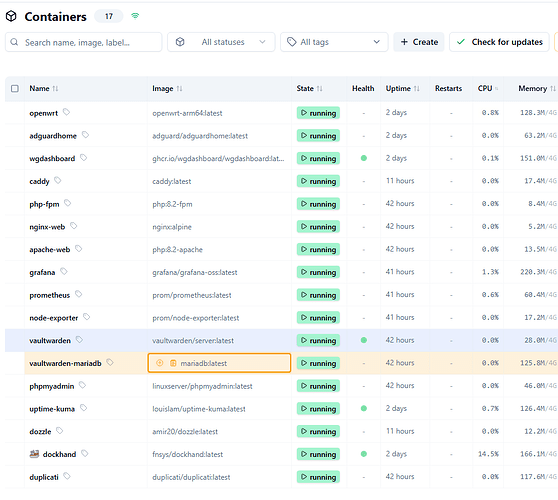Image resolution: width=558 pixels, height=500 pixels.
Task: Click the tag icon next to dockhand
Action: click(85, 453)
